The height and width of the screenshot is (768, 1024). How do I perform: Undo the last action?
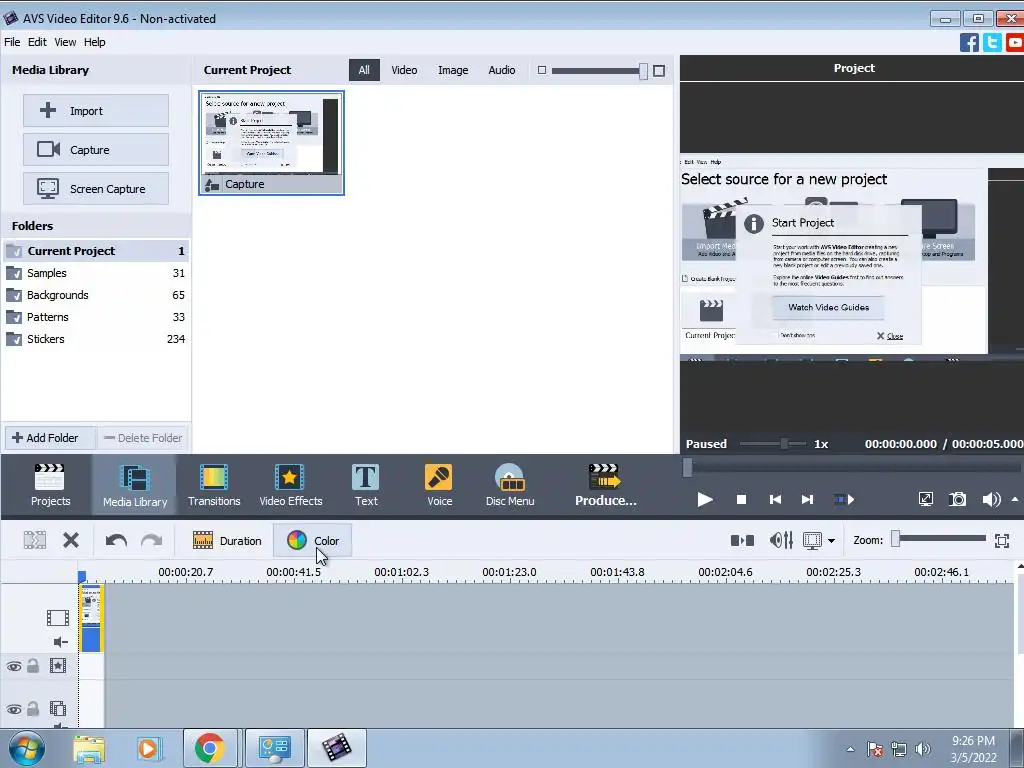[x=116, y=540]
